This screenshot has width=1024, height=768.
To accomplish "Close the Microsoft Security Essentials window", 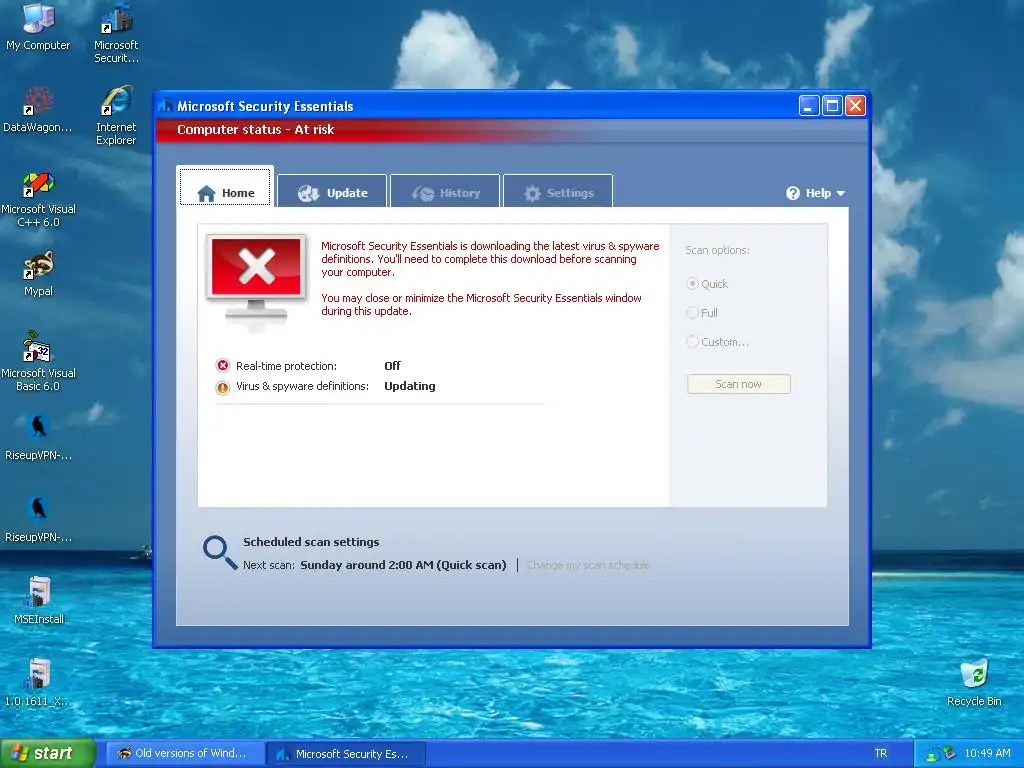I will (x=856, y=106).
